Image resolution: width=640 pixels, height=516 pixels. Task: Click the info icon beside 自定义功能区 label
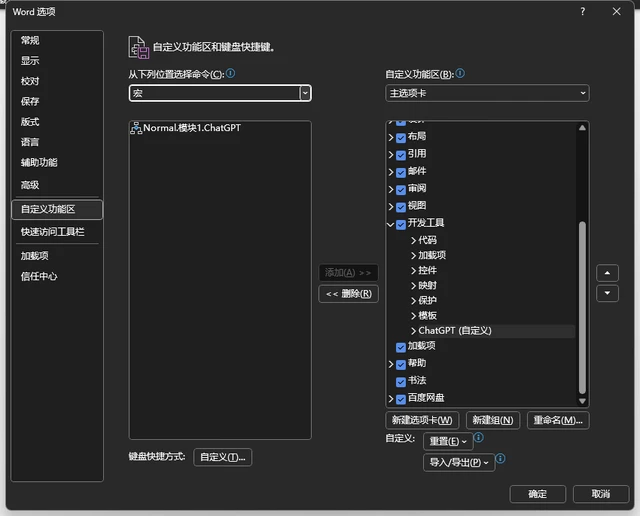tap(460, 73)
